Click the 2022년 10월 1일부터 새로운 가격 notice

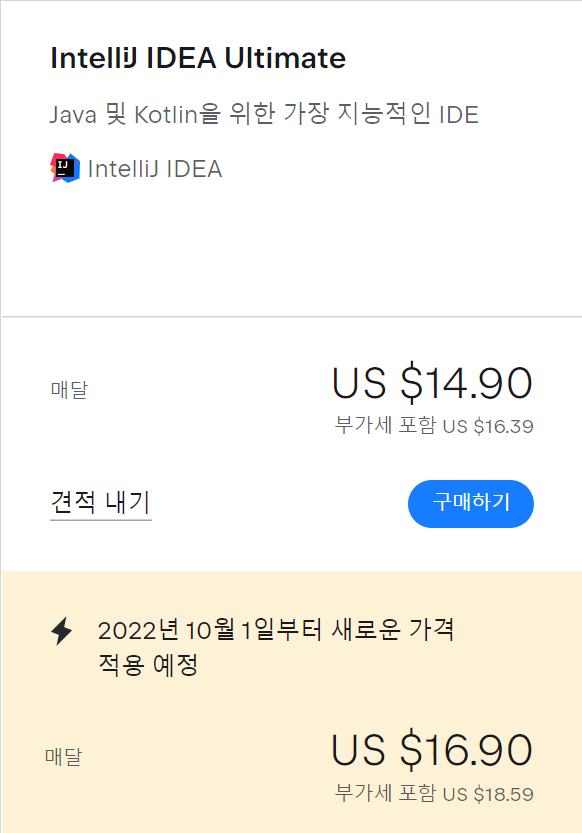276,630
